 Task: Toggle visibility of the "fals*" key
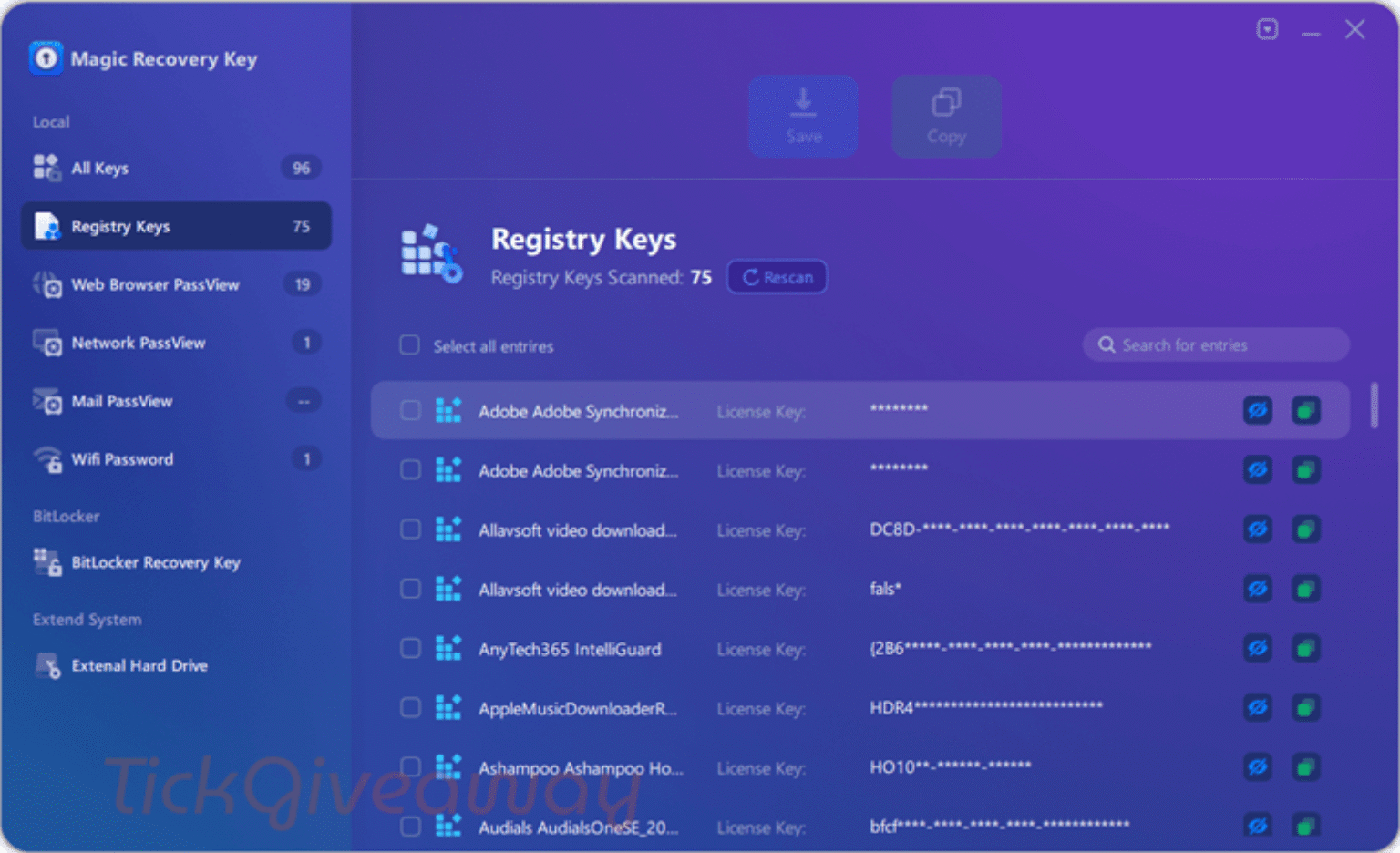click(x=1258, y=590)
